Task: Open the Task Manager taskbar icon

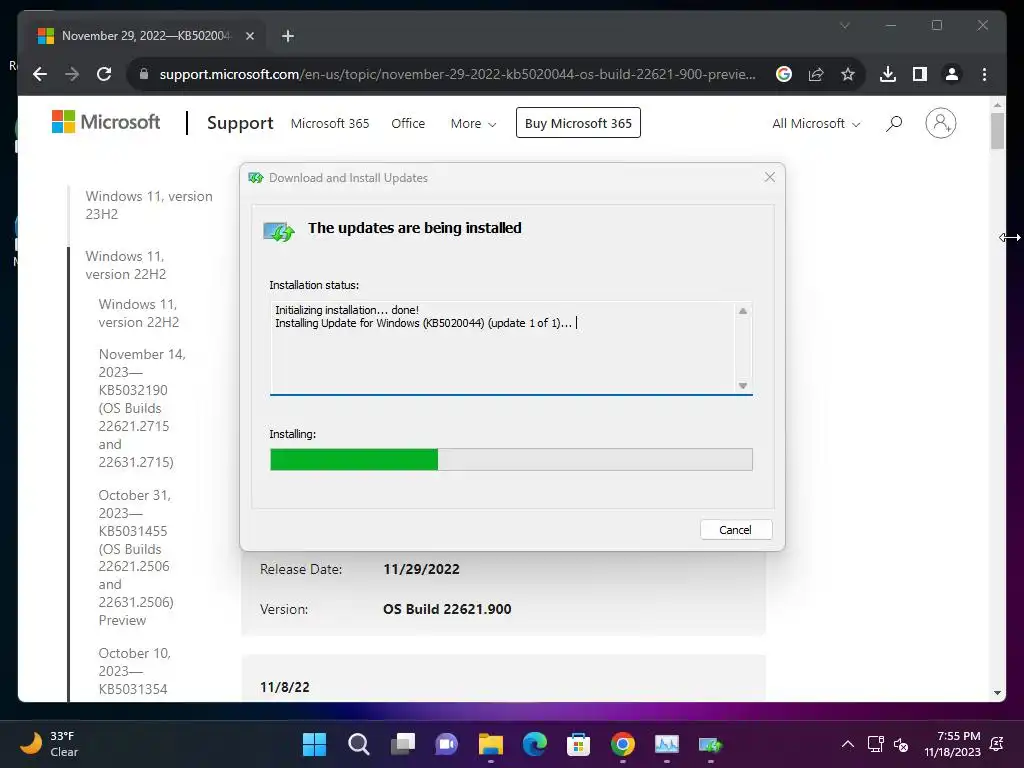Action: [x=667, y=744]
